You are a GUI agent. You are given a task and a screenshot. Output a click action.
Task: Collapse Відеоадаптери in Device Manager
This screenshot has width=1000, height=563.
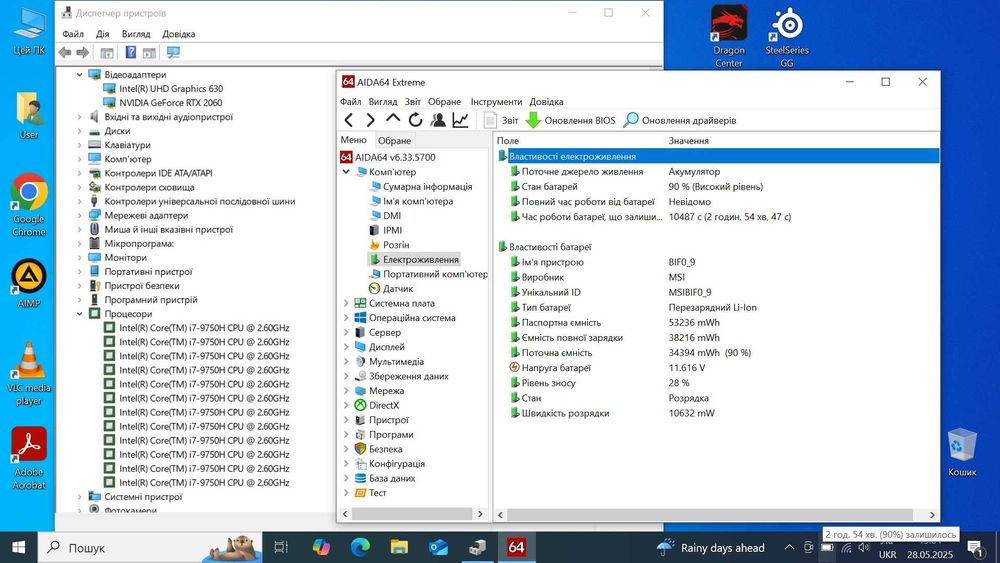pos(80,75)
